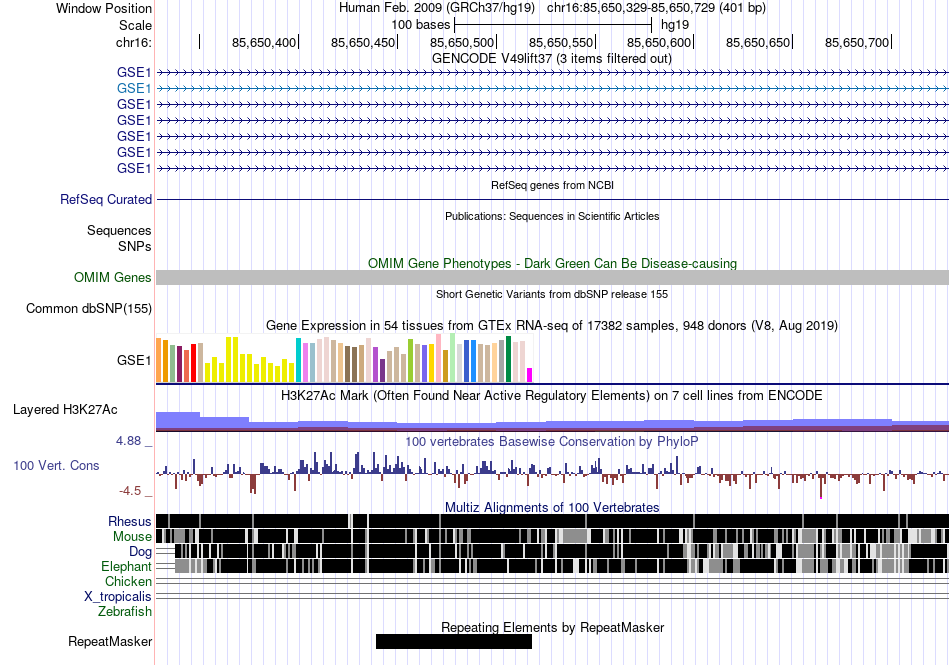Click the OMIM Gene Phenotypes title text
The image size is (950, 665).
(553, 263)
